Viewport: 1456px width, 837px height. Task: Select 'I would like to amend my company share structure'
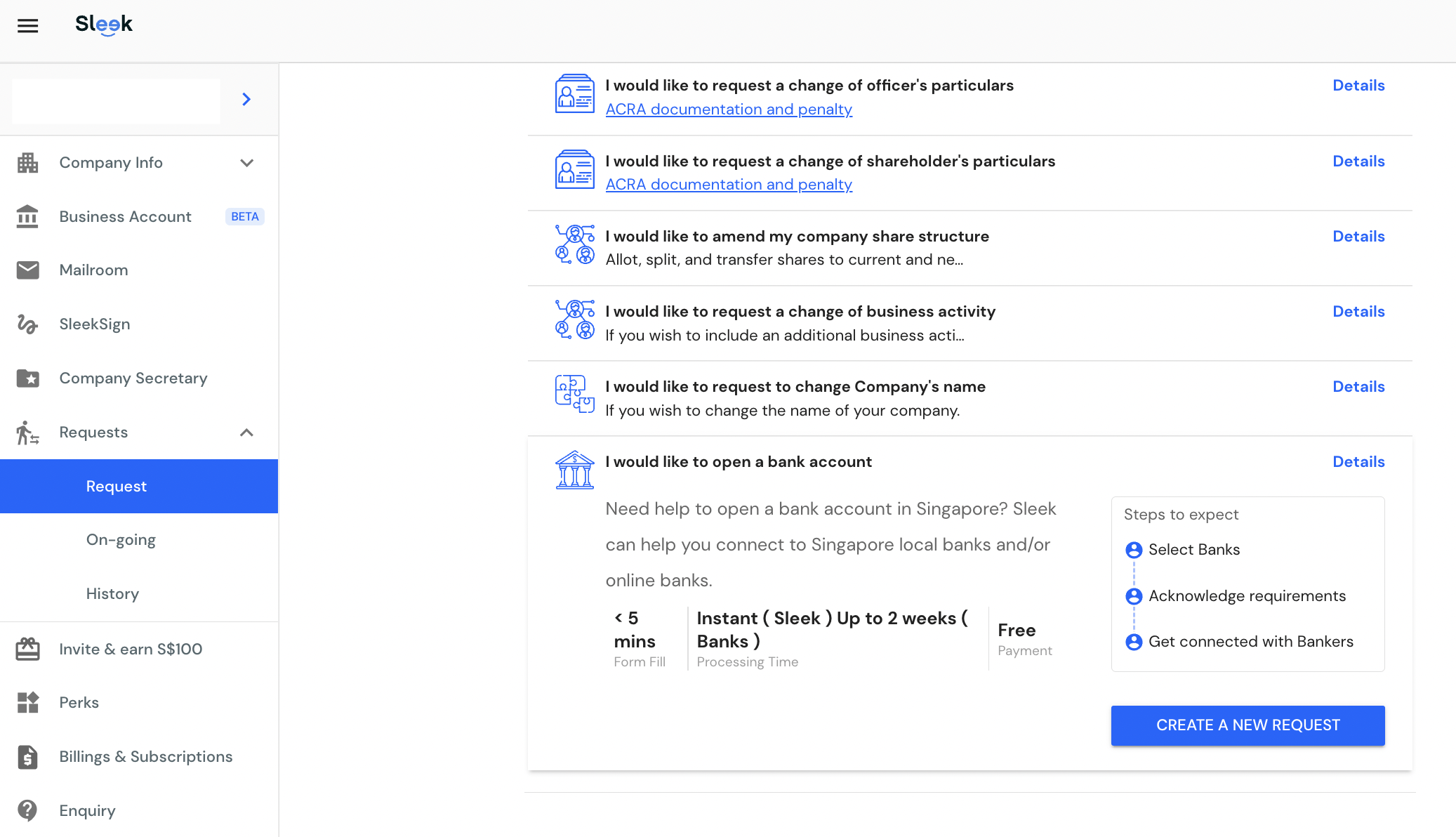click(x=797, y=236)
